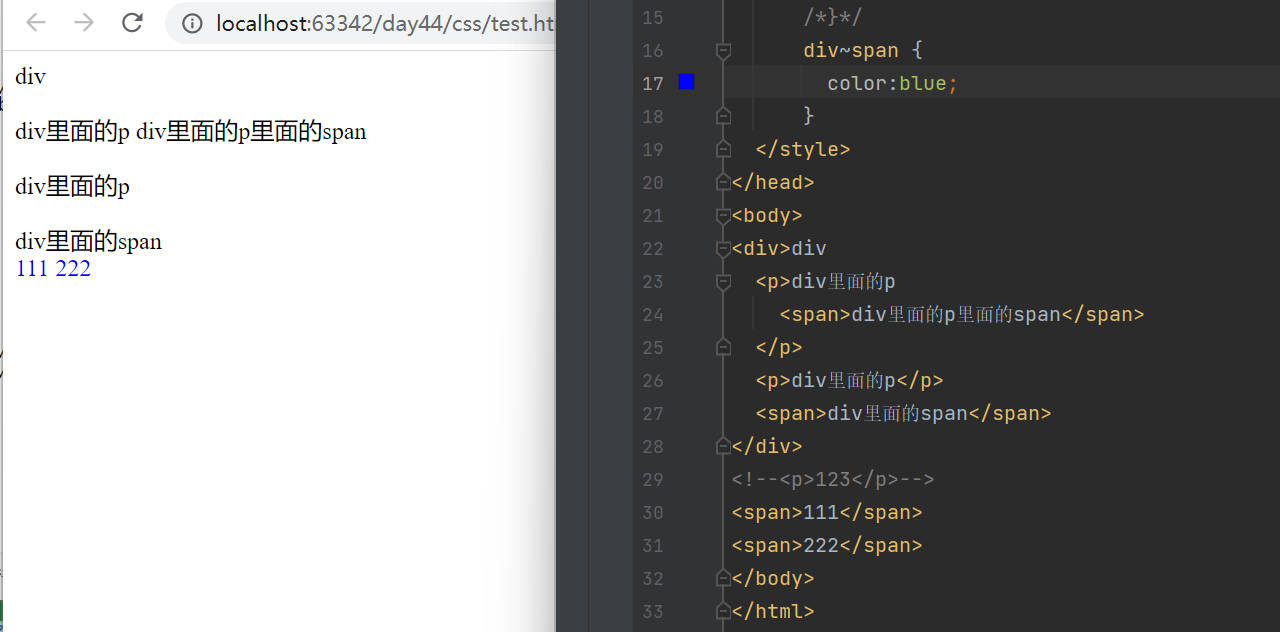The height and width of the screenshot is (632, 1280).
Task: Click fold marker beside </div> line 28
Action: pos(723,446)
